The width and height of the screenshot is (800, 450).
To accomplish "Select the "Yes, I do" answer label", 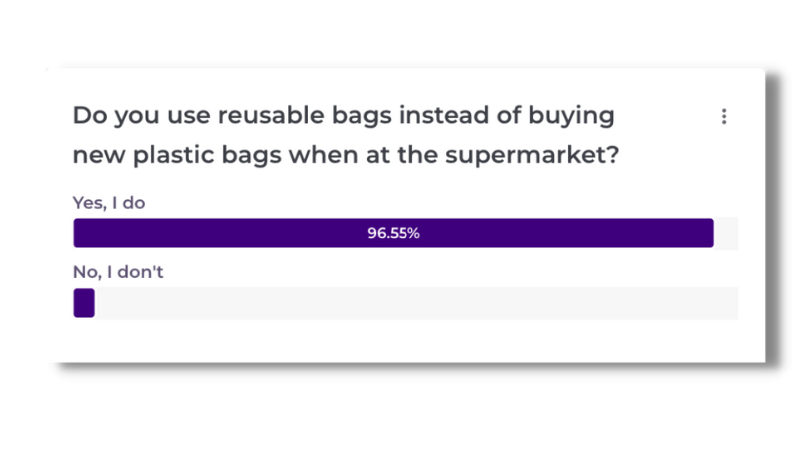I will pos(109,203).
